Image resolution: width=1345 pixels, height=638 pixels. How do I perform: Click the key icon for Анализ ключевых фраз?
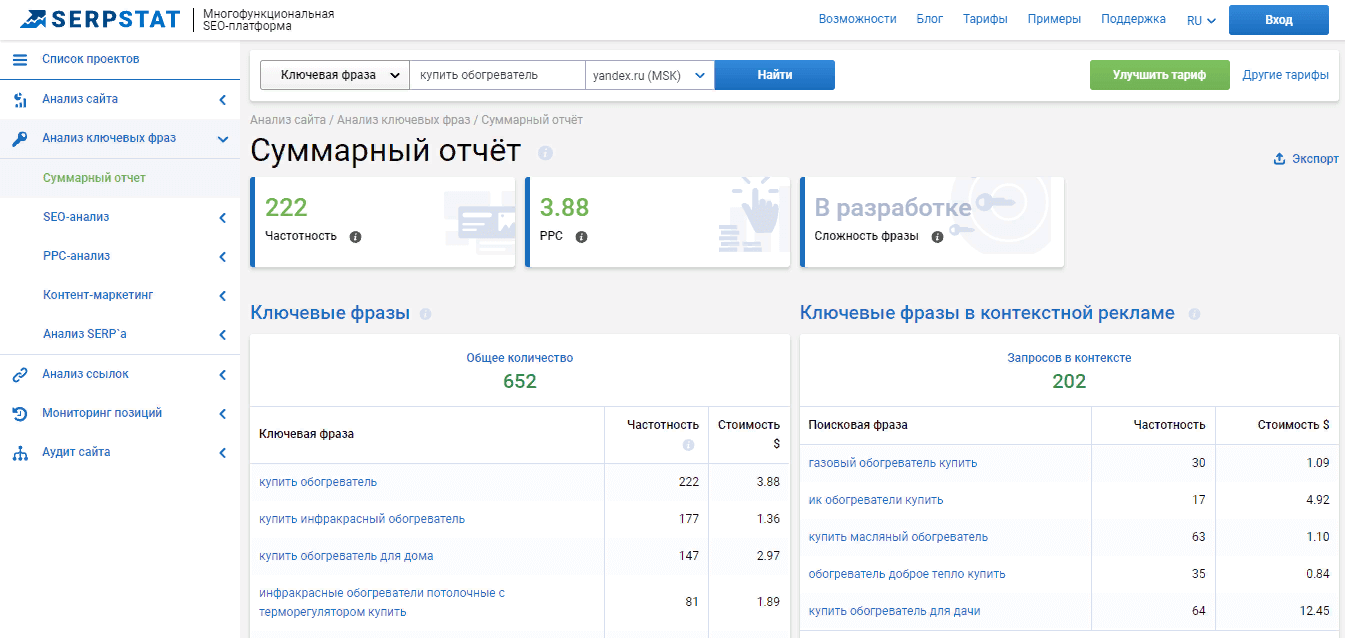18,138
